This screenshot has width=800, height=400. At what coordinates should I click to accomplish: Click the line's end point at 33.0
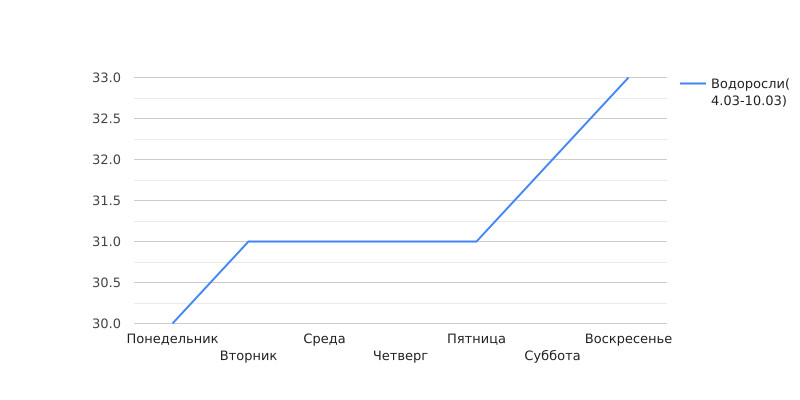click(628, 78)
